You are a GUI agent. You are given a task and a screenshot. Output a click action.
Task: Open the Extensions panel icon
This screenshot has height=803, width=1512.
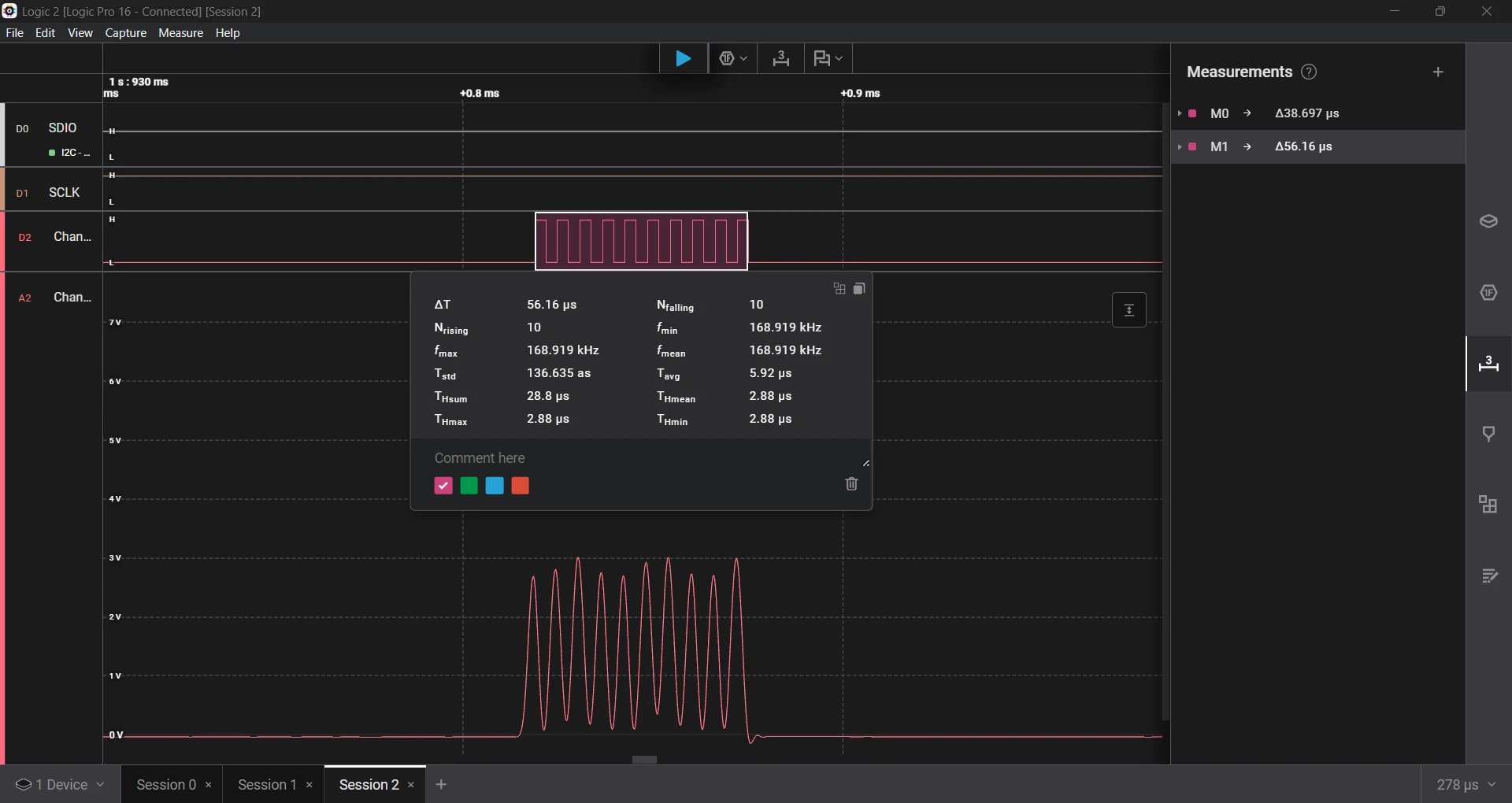point(1488,505)
